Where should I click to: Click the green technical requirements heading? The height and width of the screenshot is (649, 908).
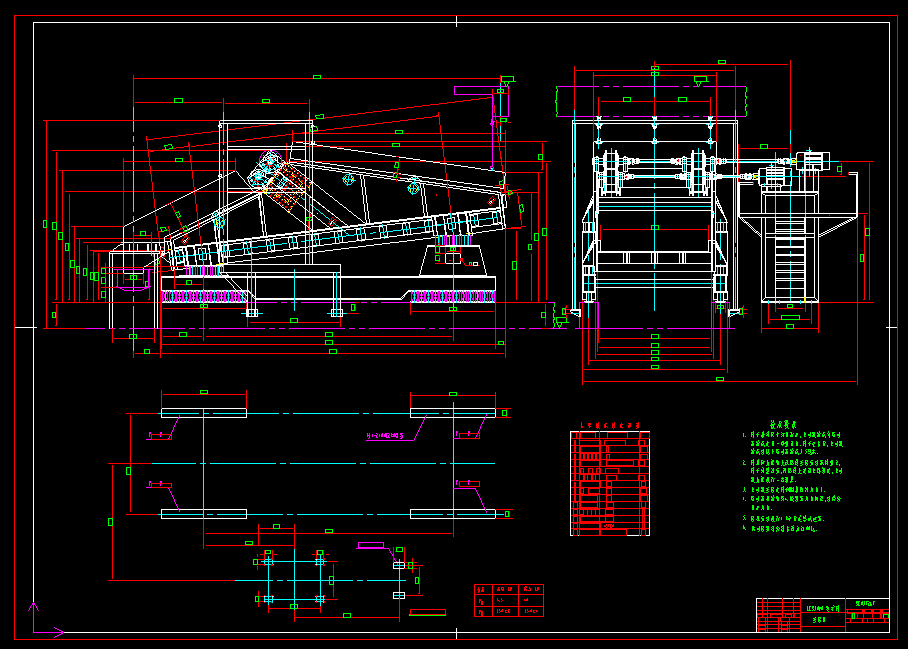tap(783, 424)
